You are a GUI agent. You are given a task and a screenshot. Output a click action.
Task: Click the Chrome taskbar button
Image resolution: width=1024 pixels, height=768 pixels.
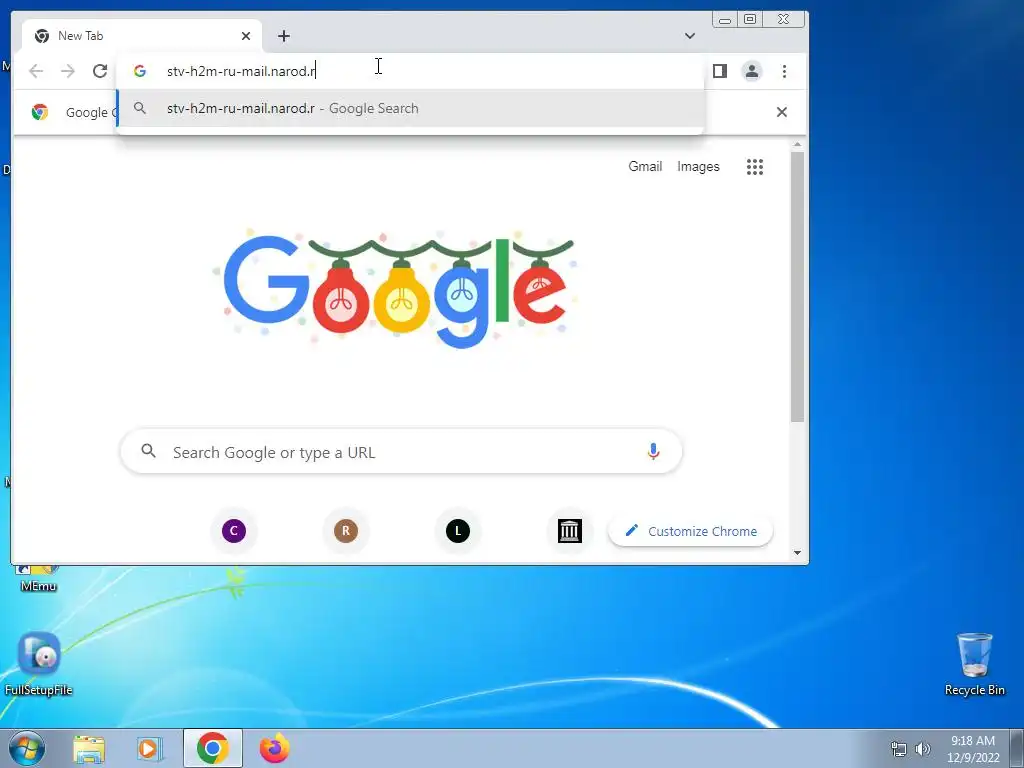pyautogui.click(x=213, y=748)
